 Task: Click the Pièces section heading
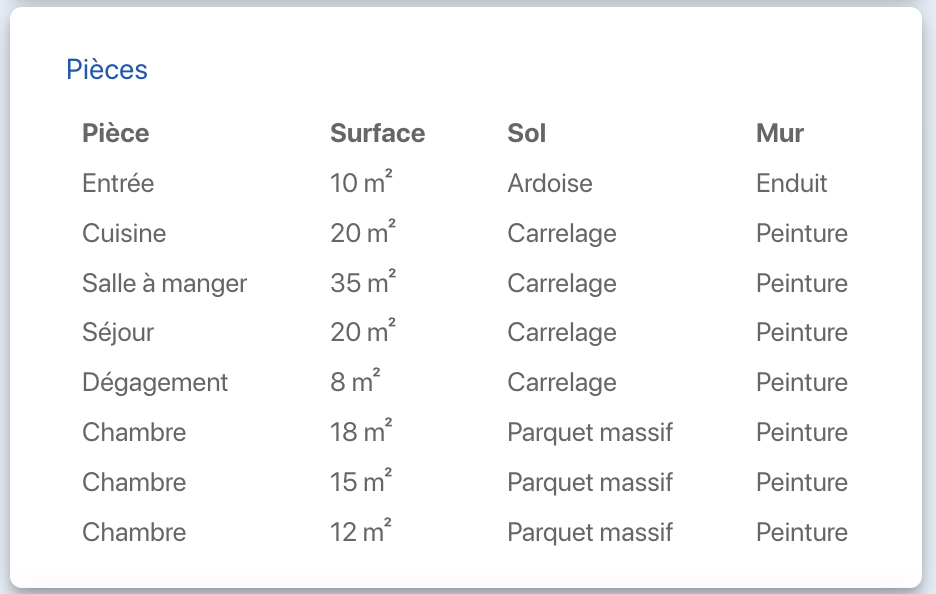(106, 70)
